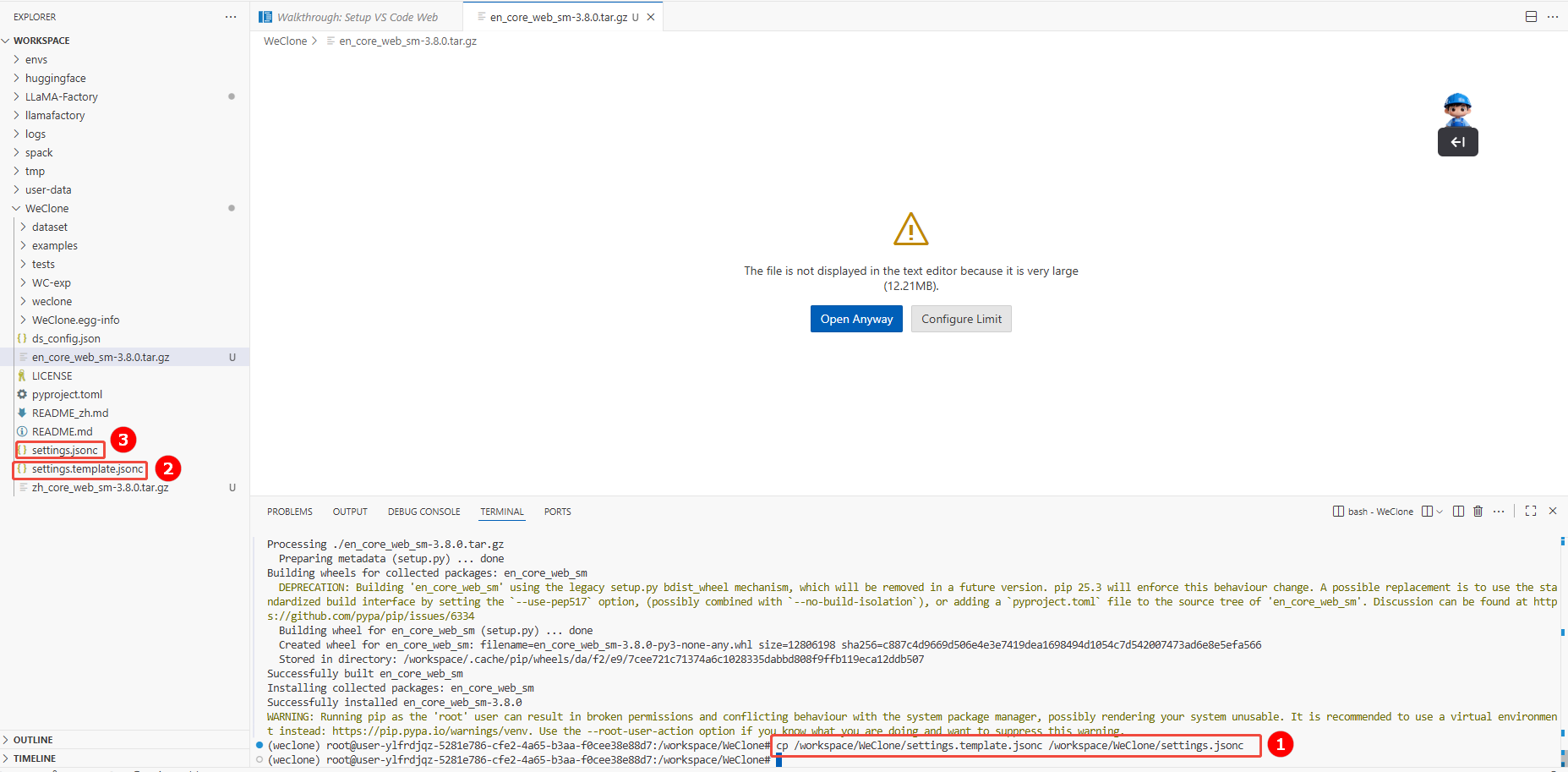Close the en_core_web_sm-3.8.0.tar.gz editor tab
Viewport: 1568px width, 772px height.
(651, 17)
